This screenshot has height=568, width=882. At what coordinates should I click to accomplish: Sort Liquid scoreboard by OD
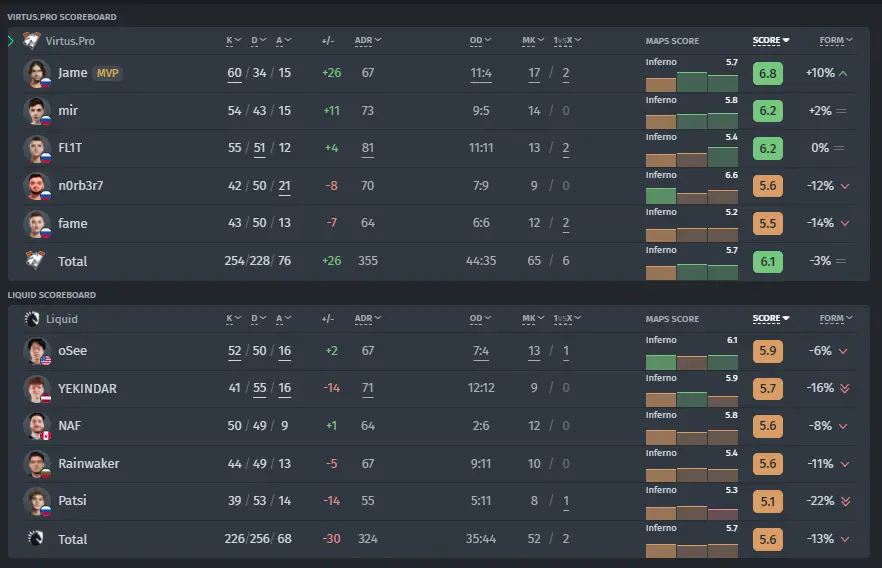point(480,318)
